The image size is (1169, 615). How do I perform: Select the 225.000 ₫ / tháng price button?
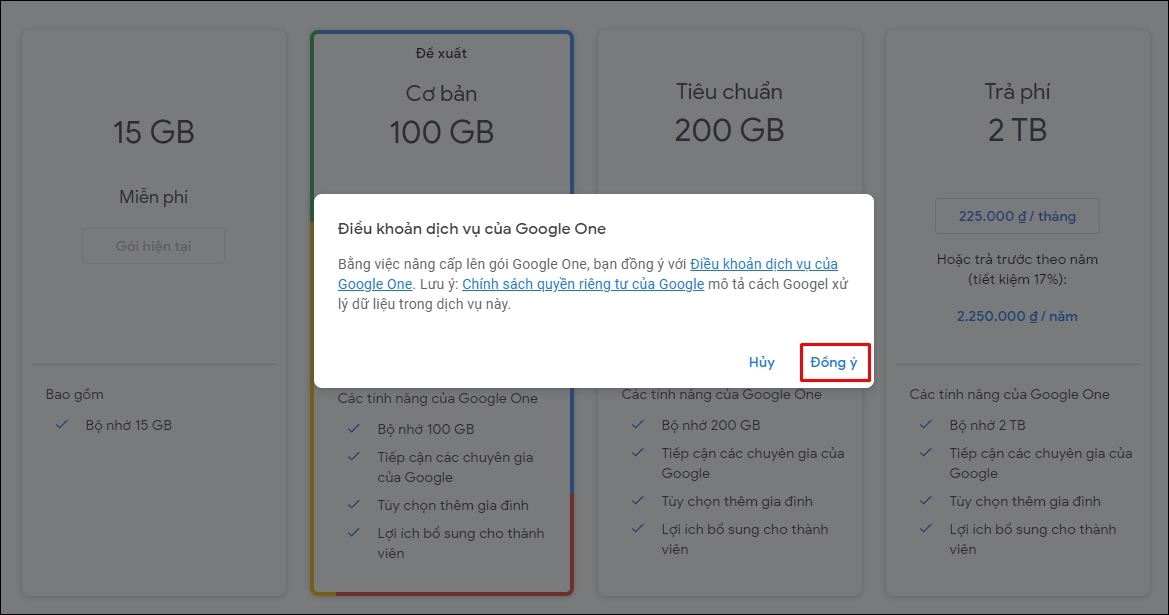coord(1017,216)
